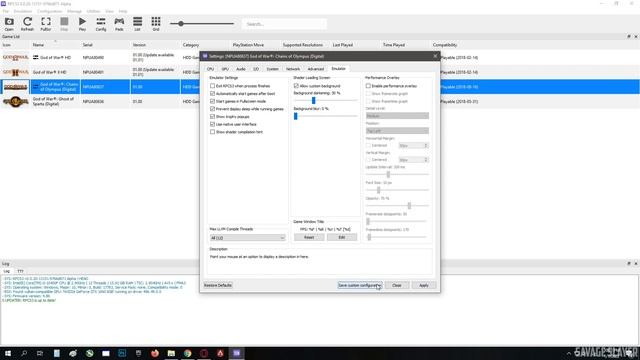Open the Config toolbar icon
Viewport: 640px width, 360px height.
coord(101,24)
